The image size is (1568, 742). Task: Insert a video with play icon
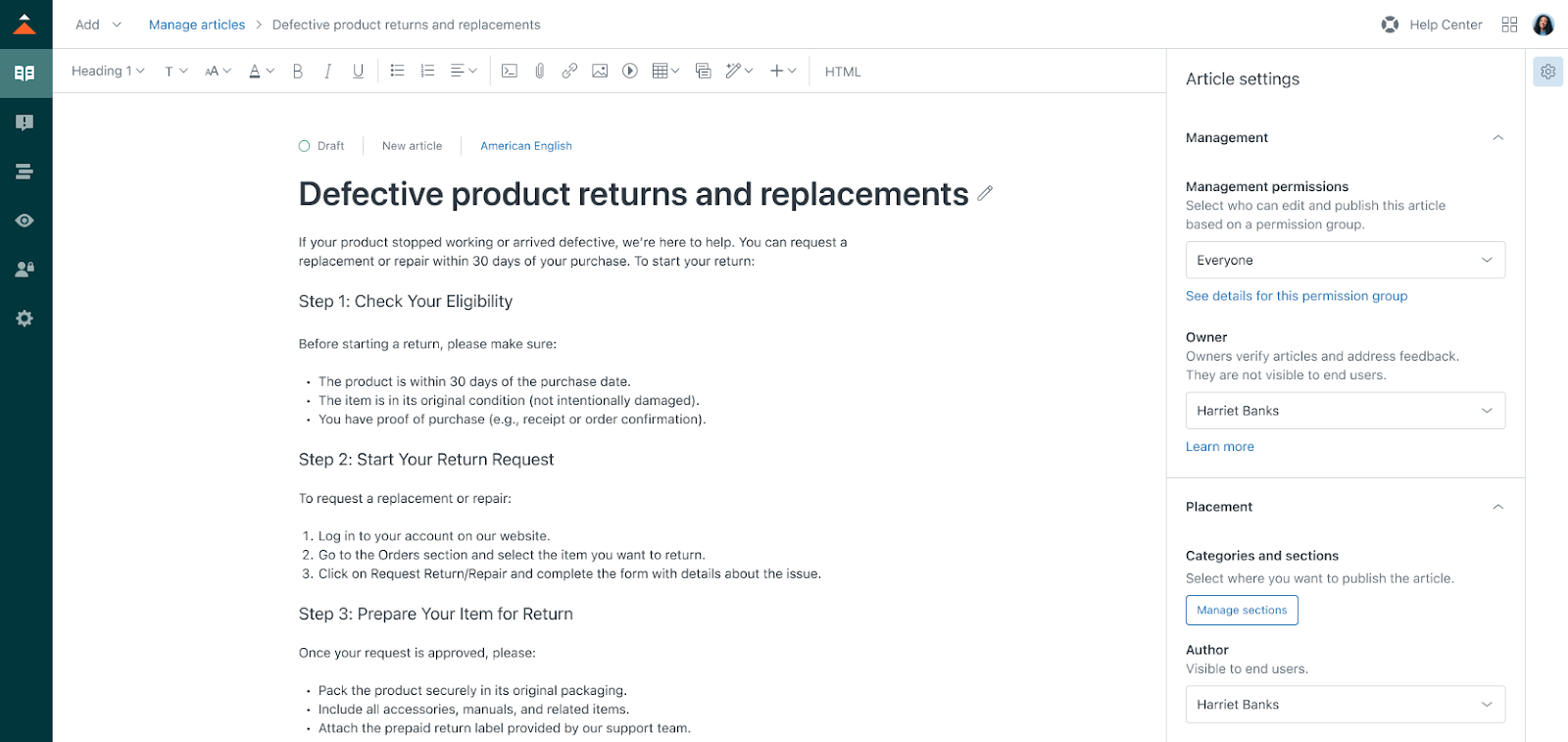630,71
